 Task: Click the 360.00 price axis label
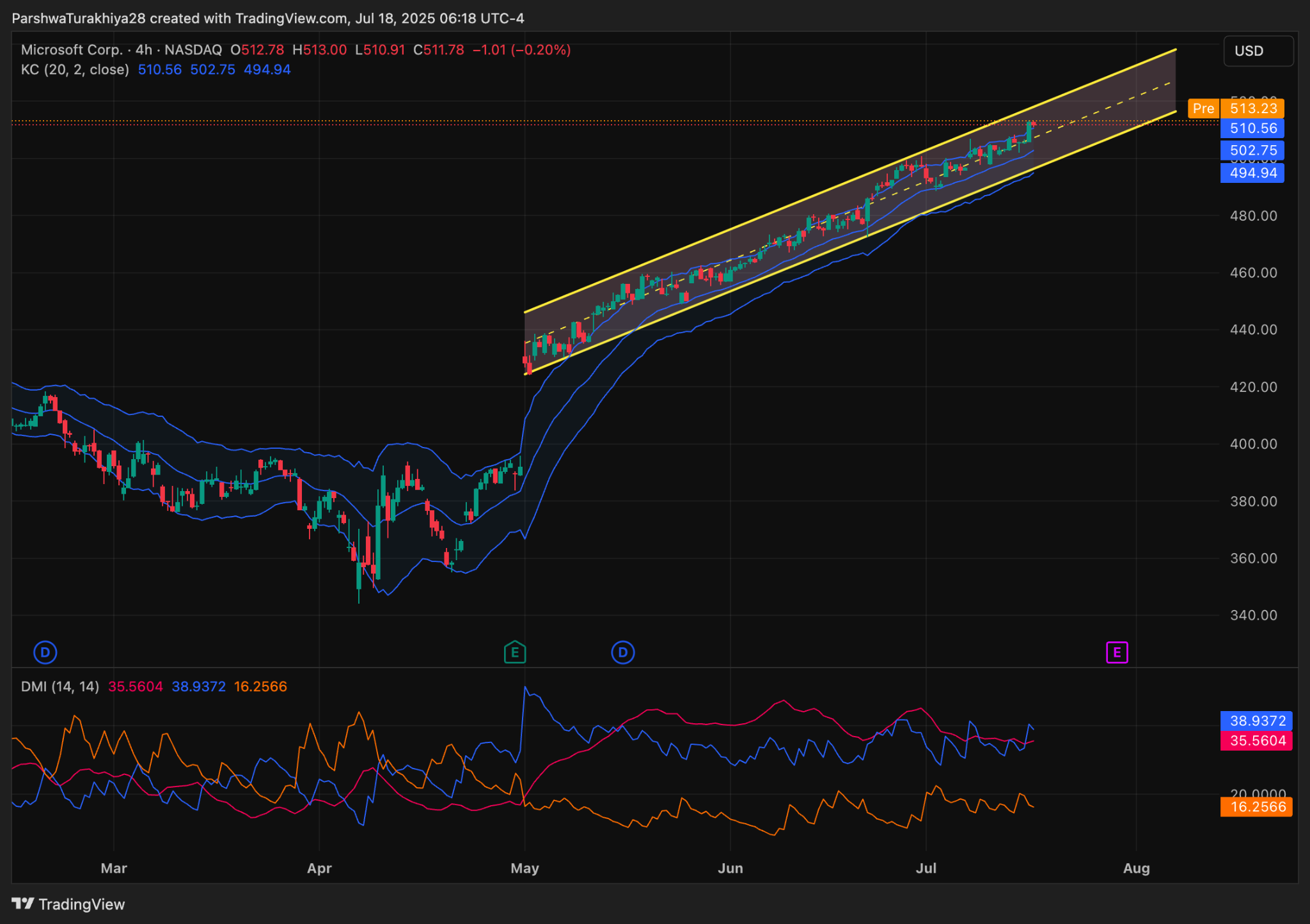1253,558
